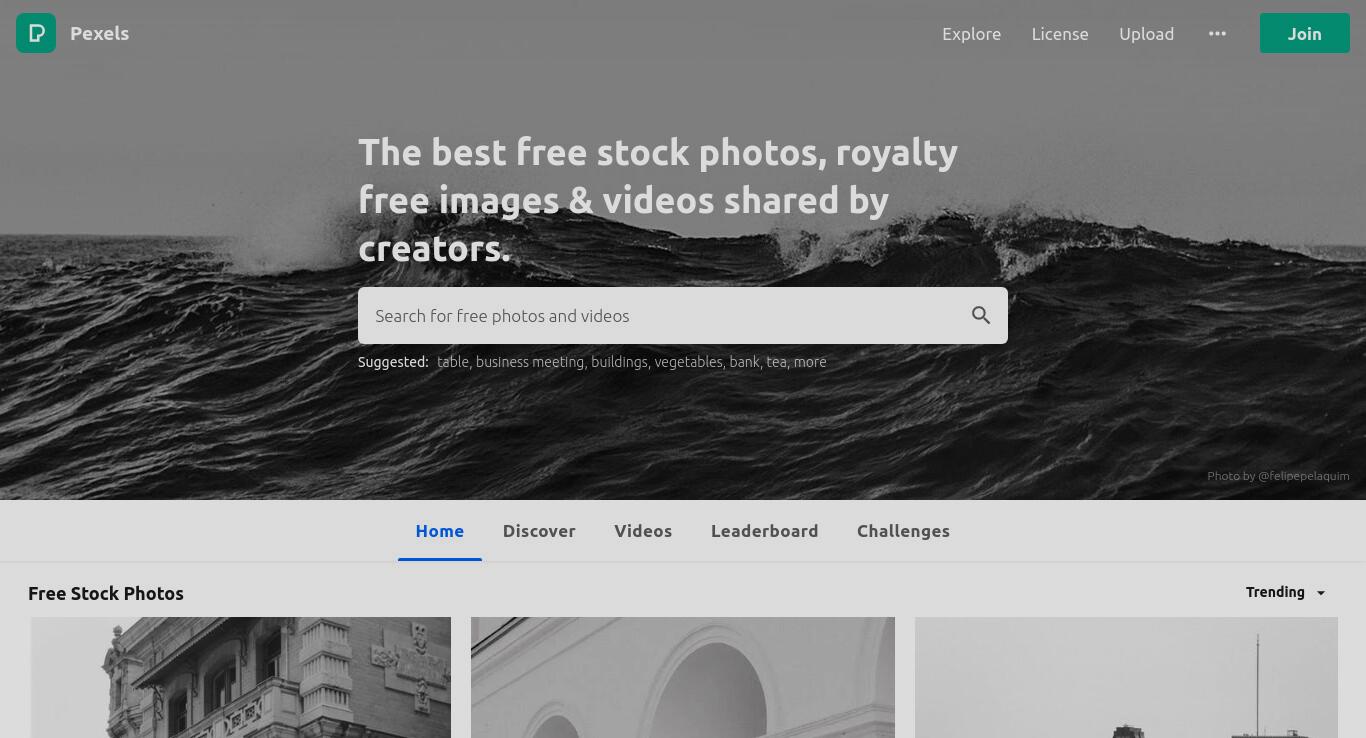Open photographer credit @felipepelaquim
The height and width of the screenshot is (738, 1366).
pyautogui.click(x=1303, y=476)
